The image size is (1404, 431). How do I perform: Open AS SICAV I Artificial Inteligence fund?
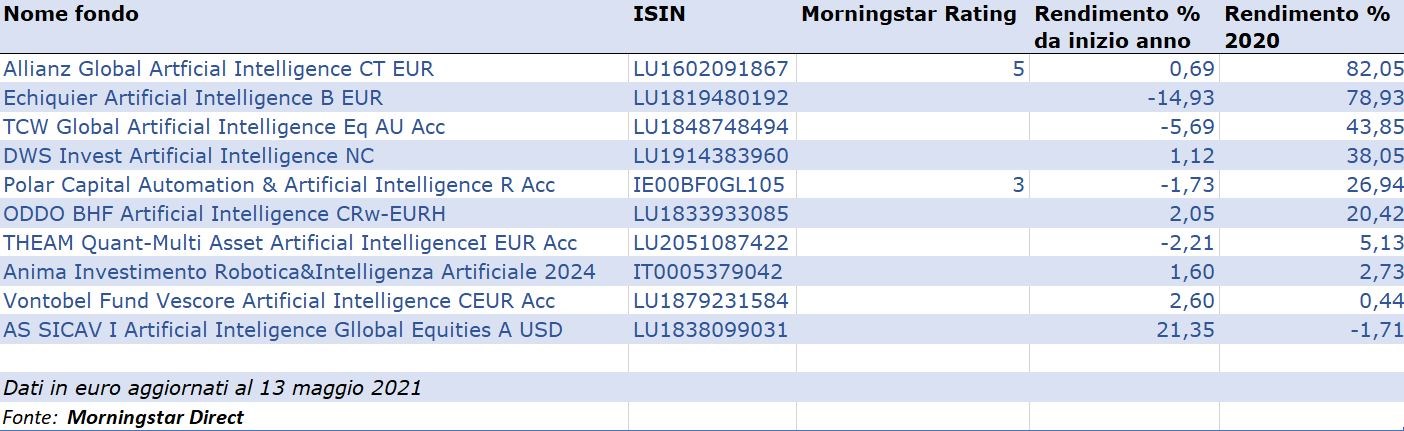(x=283, y=330)
